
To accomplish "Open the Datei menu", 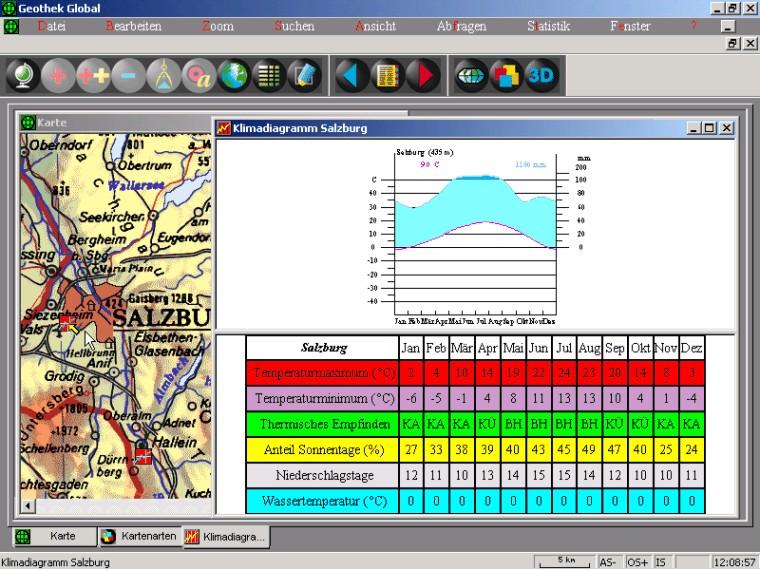I will point(51,26).
